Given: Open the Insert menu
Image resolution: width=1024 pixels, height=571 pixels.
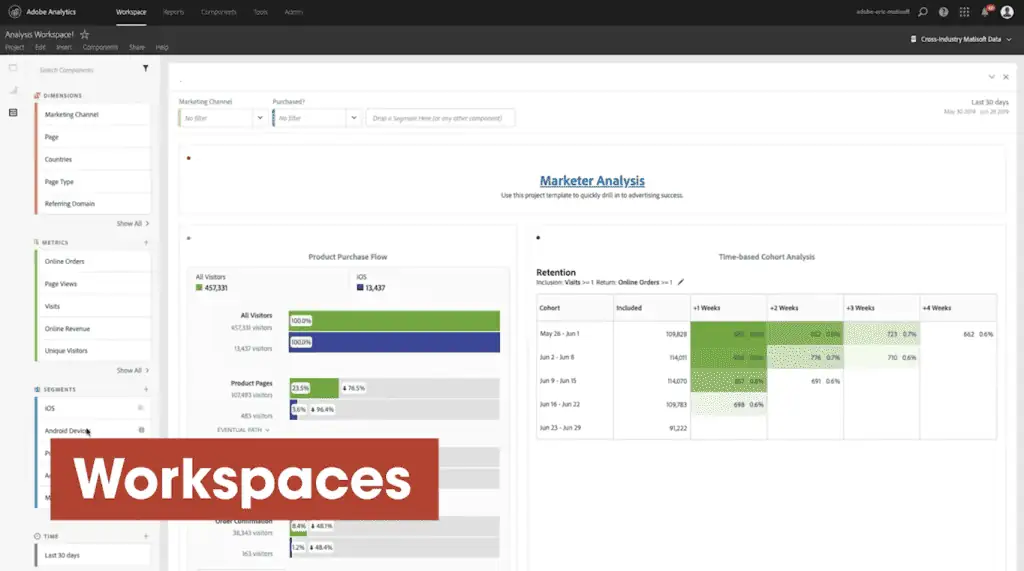Looking at the screenshot, I should pyautogui.click(x=64, y=47).
